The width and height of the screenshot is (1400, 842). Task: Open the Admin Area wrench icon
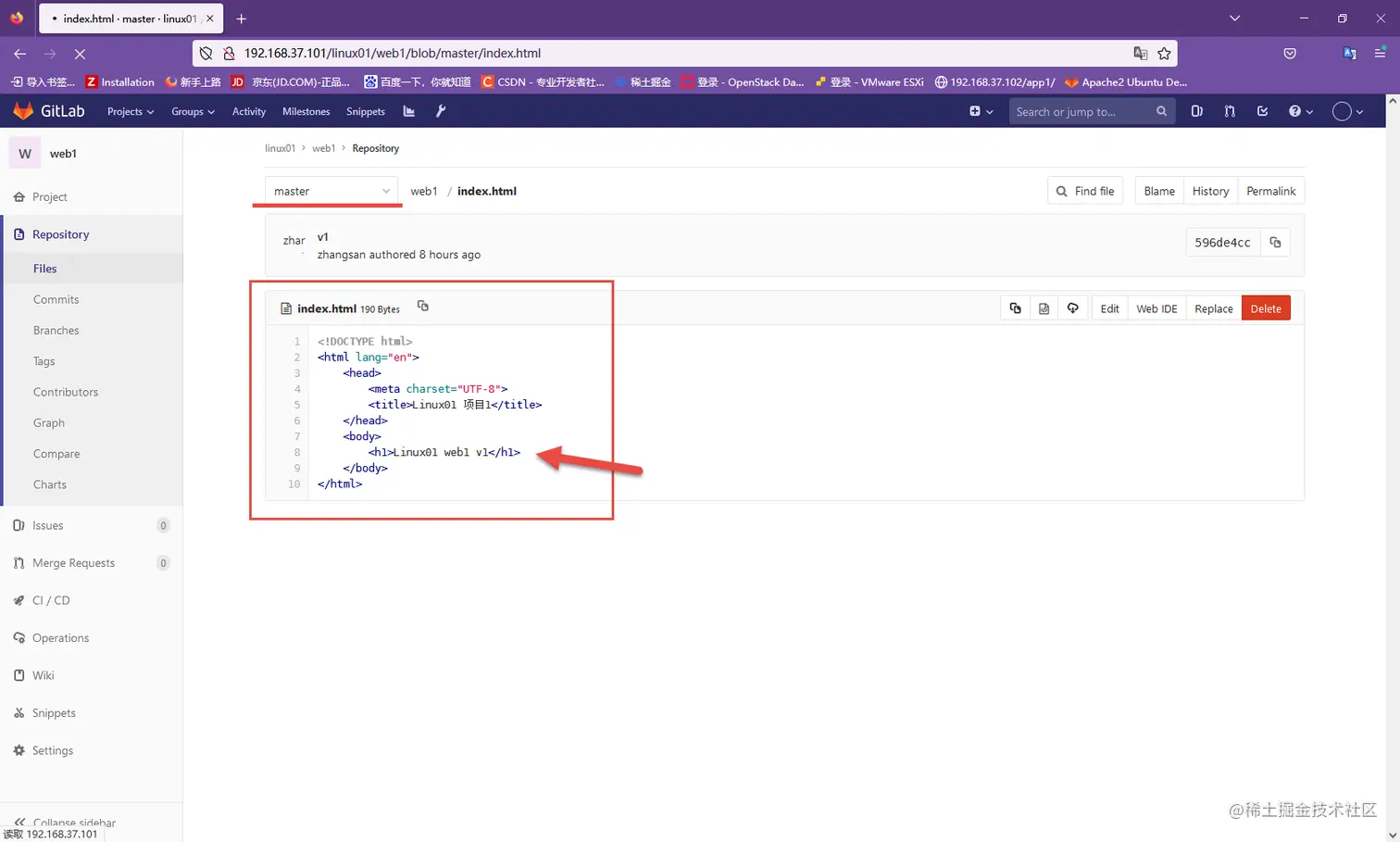point(441,111)
